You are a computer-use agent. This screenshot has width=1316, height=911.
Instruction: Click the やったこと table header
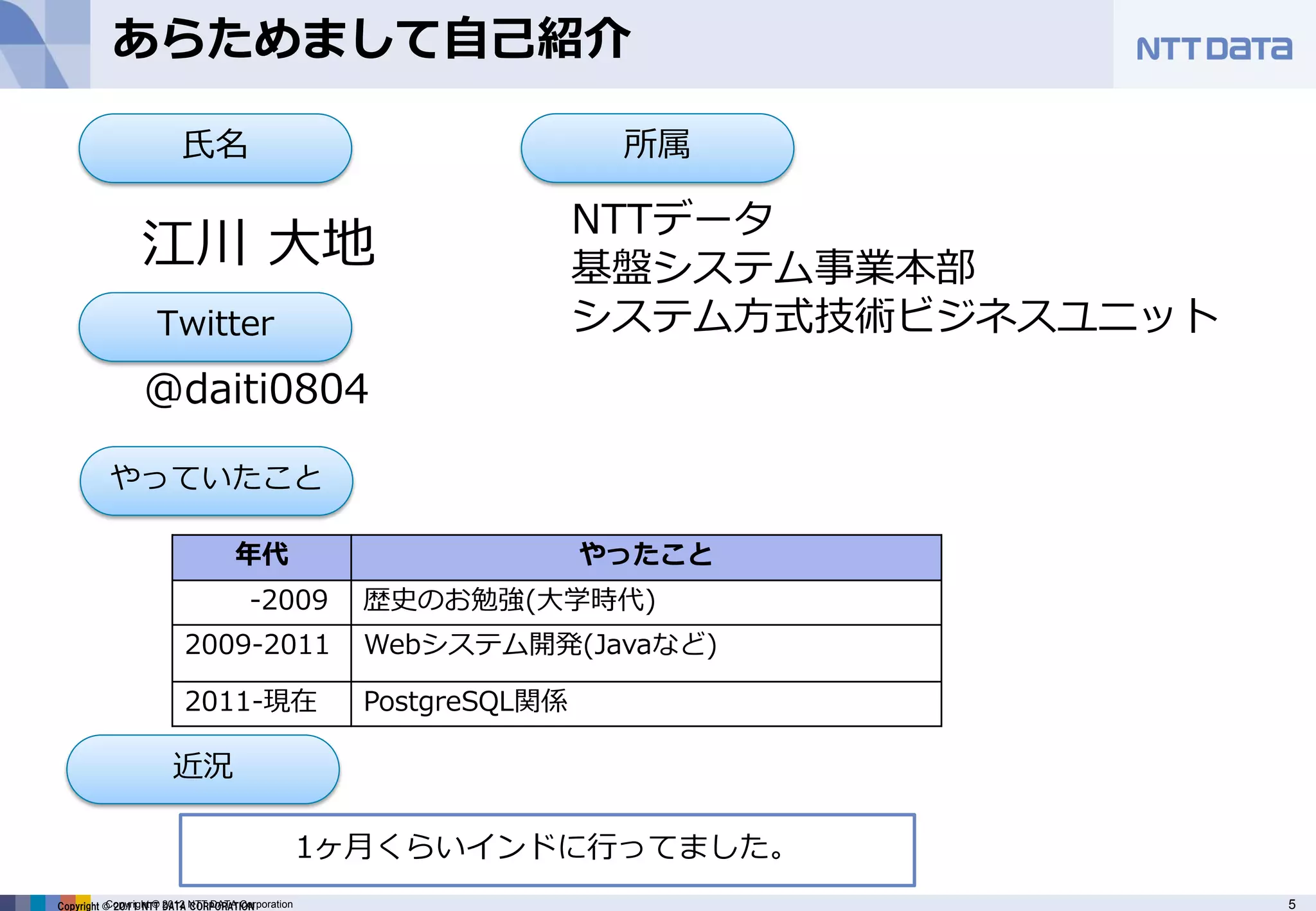tap(646, 557)
